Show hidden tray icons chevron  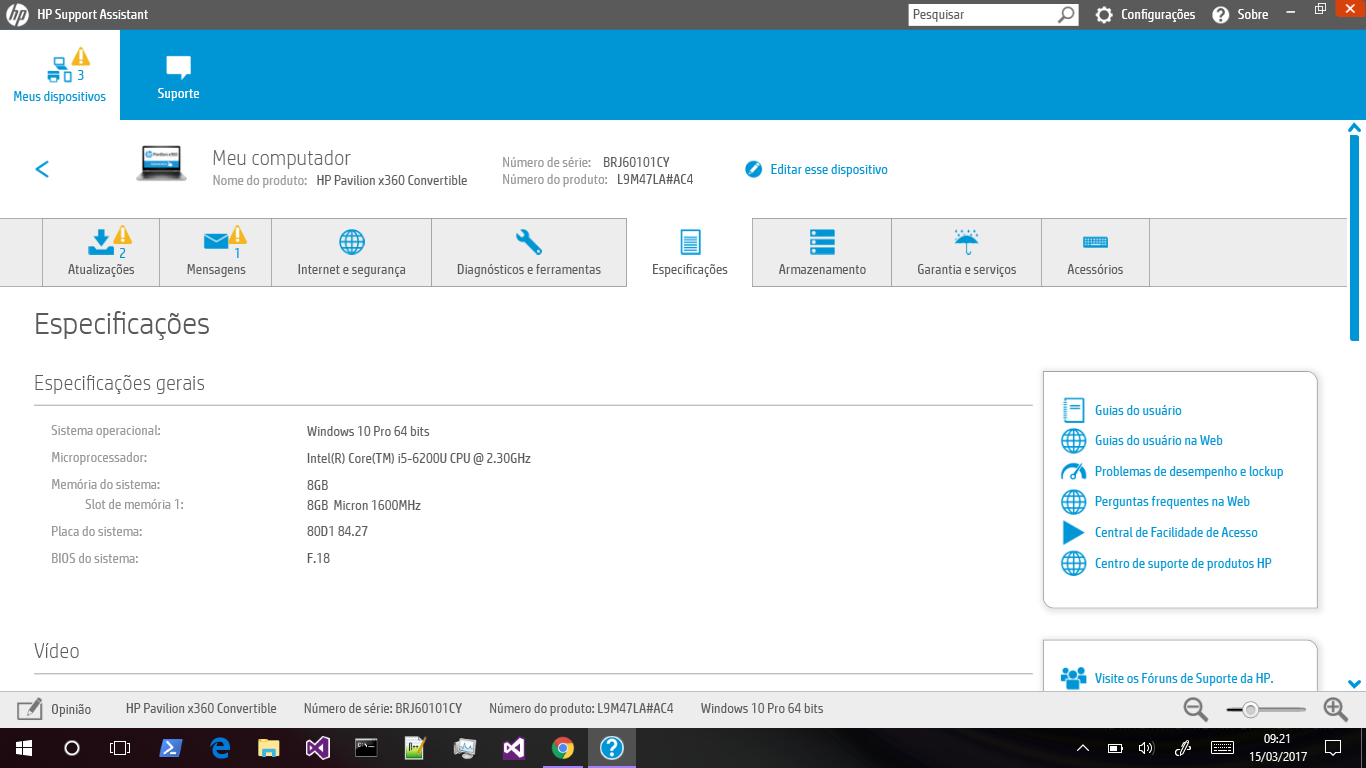[x=1083, y=748]
